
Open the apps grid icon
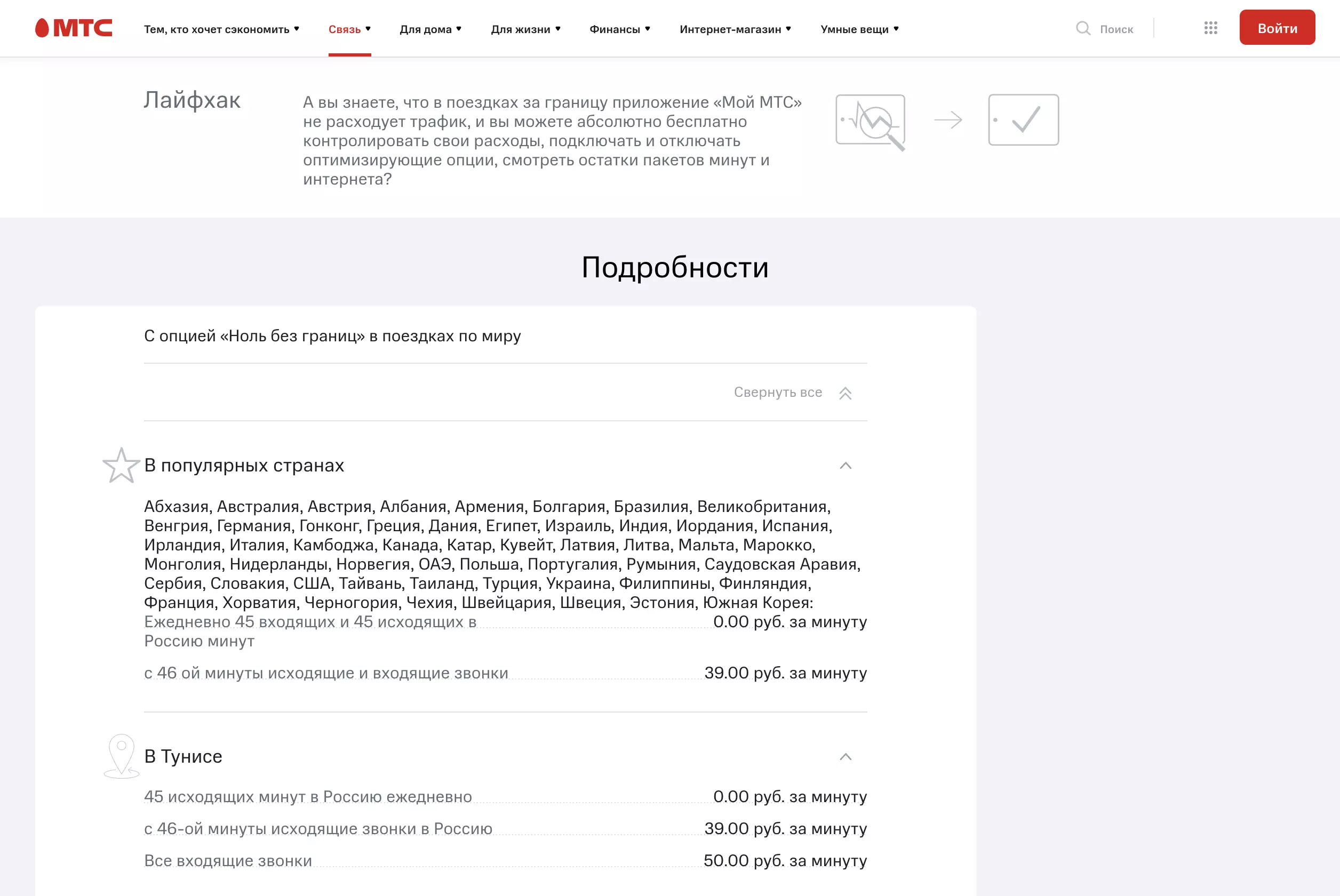click(1210, 28)
